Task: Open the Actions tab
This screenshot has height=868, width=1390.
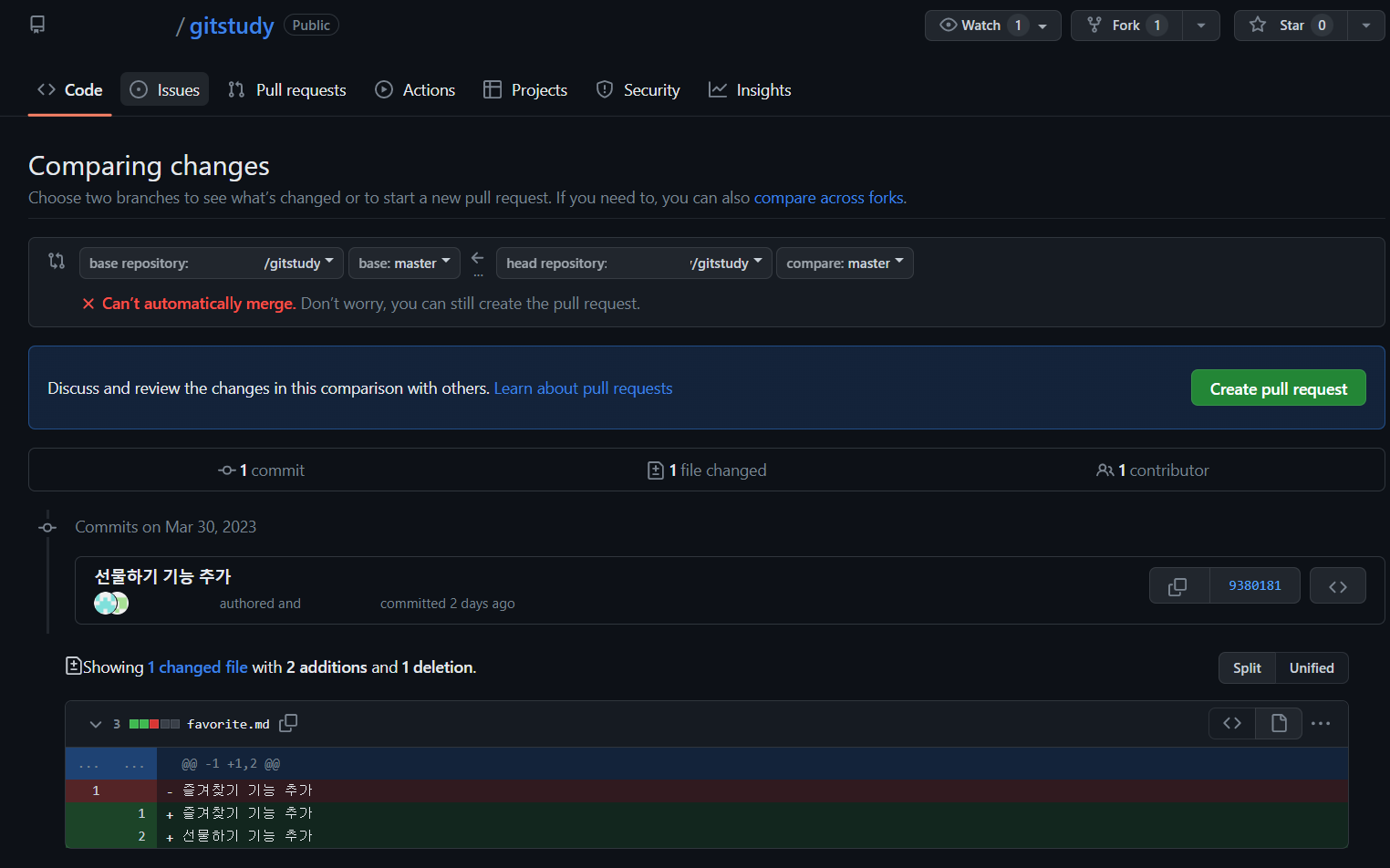Action: [x=415, y=89]
